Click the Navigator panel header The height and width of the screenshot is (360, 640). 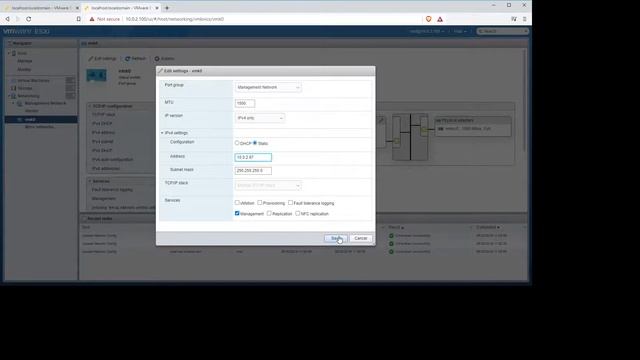coord(41,43)
